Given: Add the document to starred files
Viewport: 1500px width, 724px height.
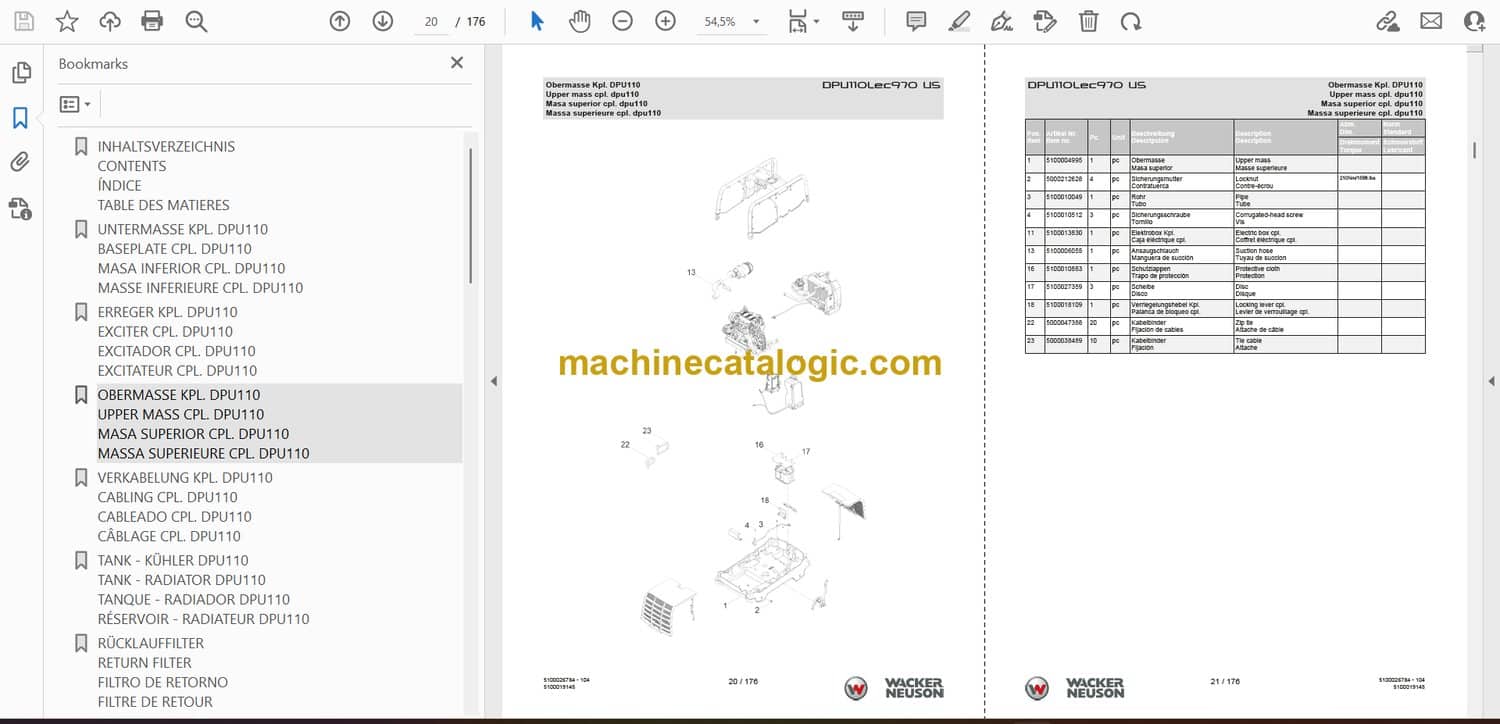Looking at the screenshot, I should click(x=67, y=21).
